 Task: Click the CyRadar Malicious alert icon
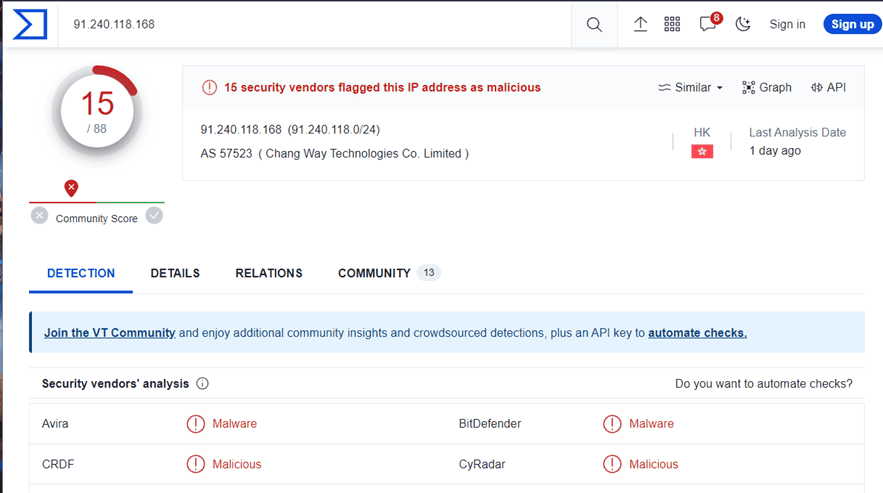[x=612, y=464]
